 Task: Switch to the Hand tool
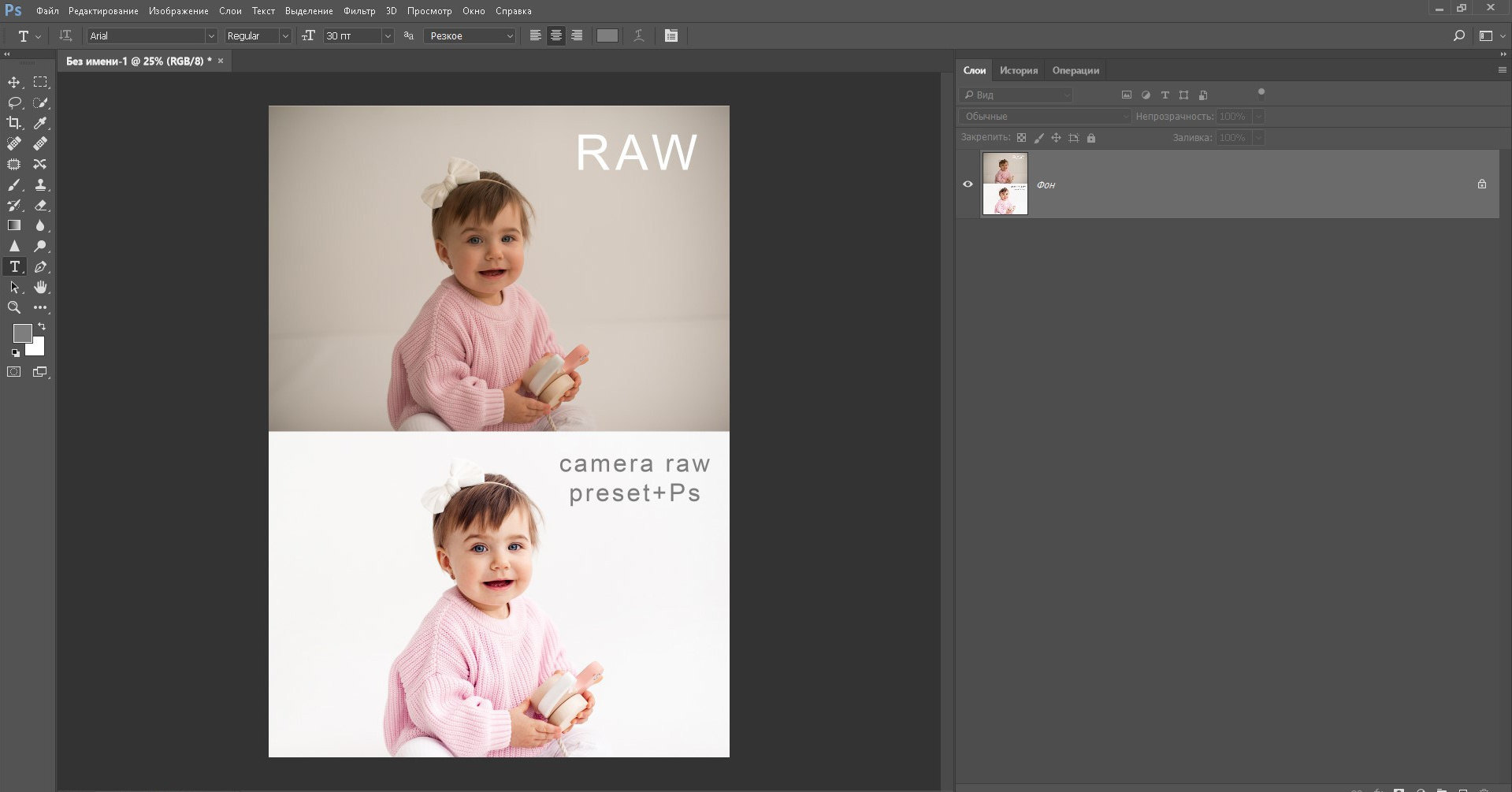pos(40,287)
